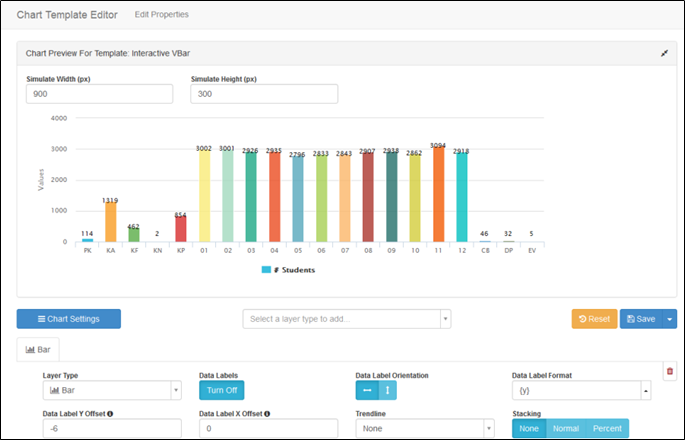The width and height of the screenshot is (685, 440).
Task: Switch to the Bar layer tab
Action: click(39, 350)
